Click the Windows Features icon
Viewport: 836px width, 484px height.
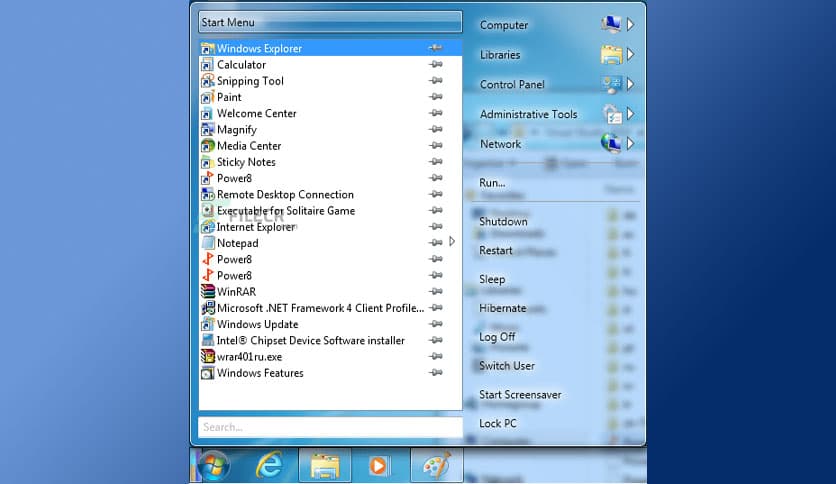(207, 373)
